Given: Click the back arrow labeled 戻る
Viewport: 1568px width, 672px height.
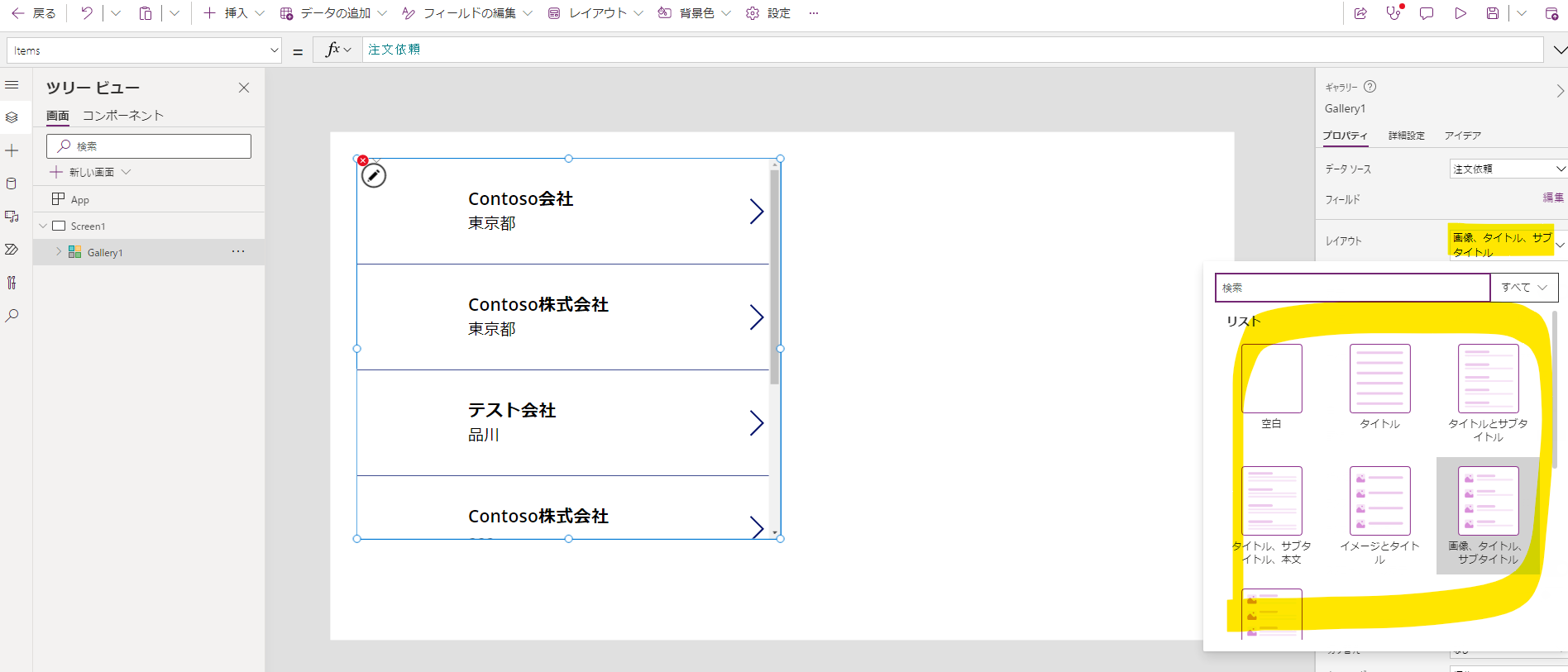Looking at the screenshot, I should (33, 13).
